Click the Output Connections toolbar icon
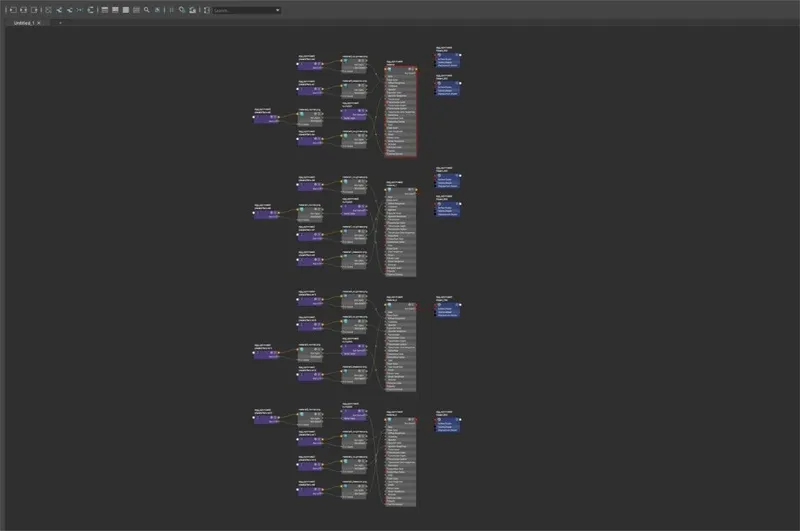Image resolution: width=800 pixels, height=531 pixels. [34, 10]
